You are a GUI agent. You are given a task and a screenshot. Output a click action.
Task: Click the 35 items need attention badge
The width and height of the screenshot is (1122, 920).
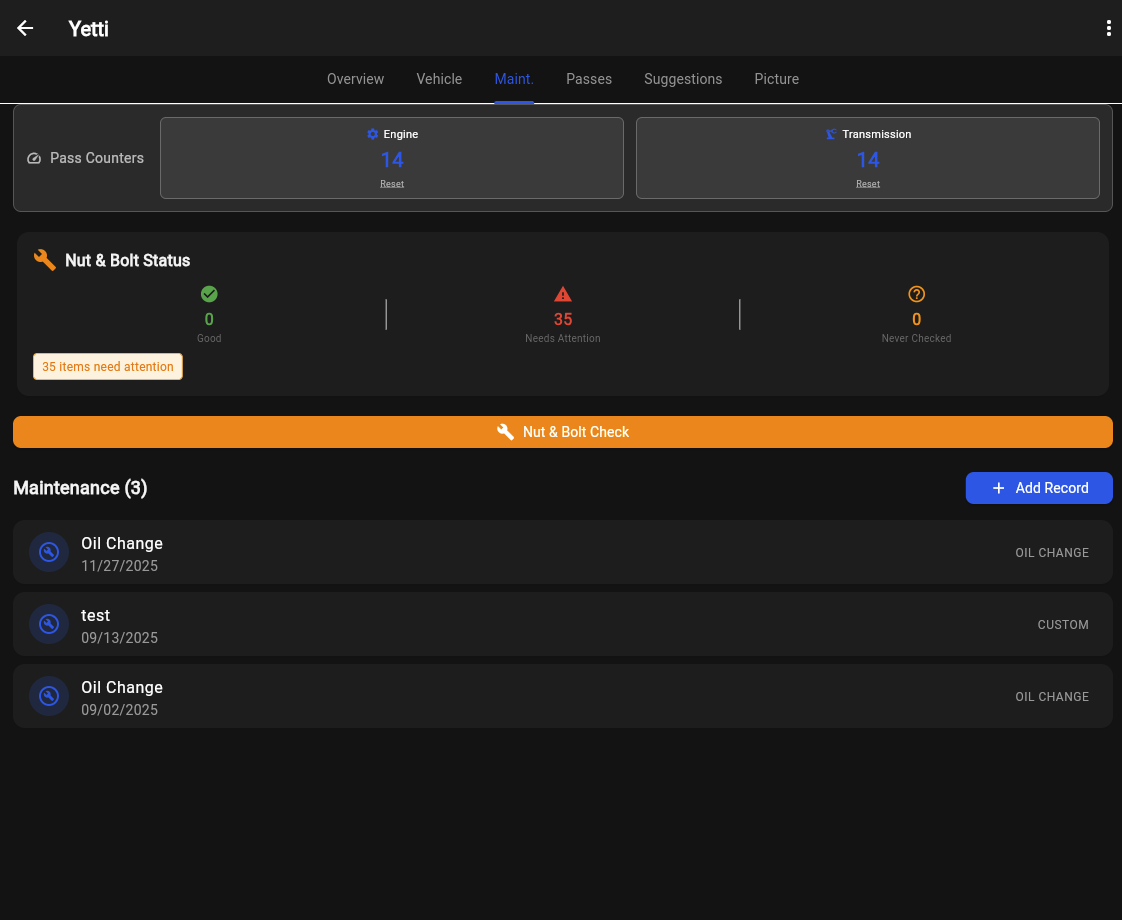click(108, 367)
